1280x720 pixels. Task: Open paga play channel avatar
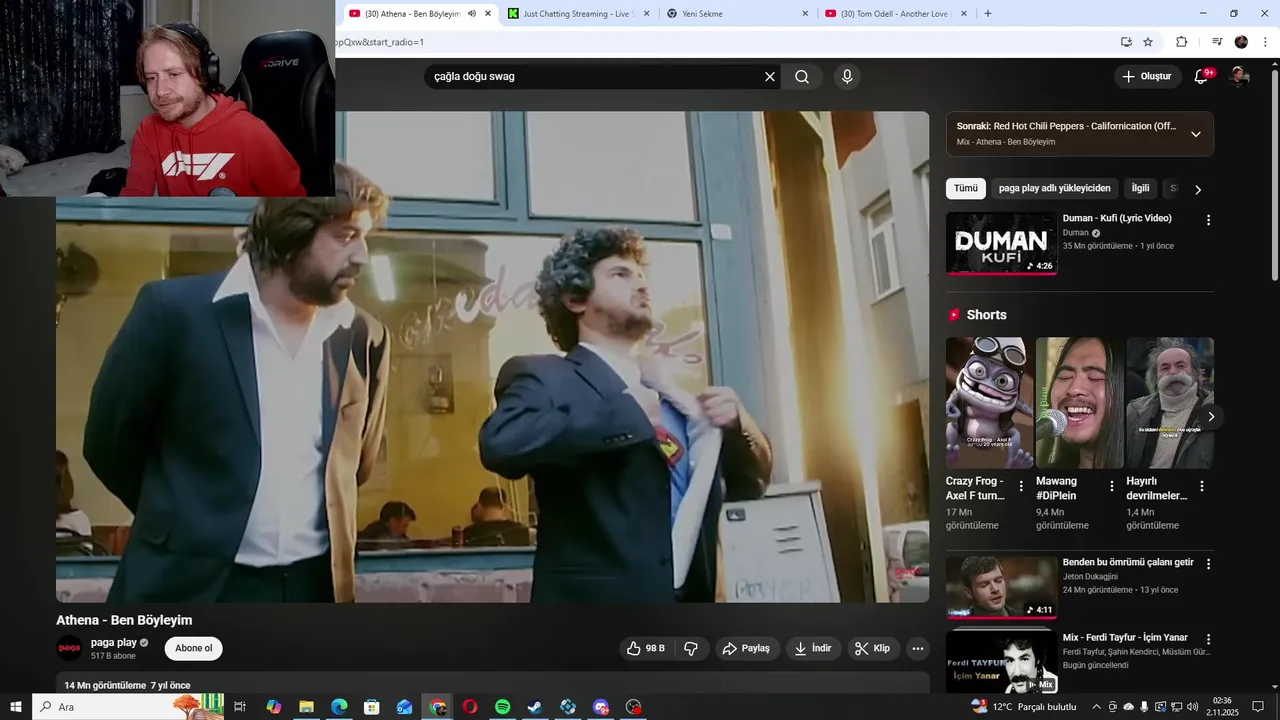coord(69,648)
